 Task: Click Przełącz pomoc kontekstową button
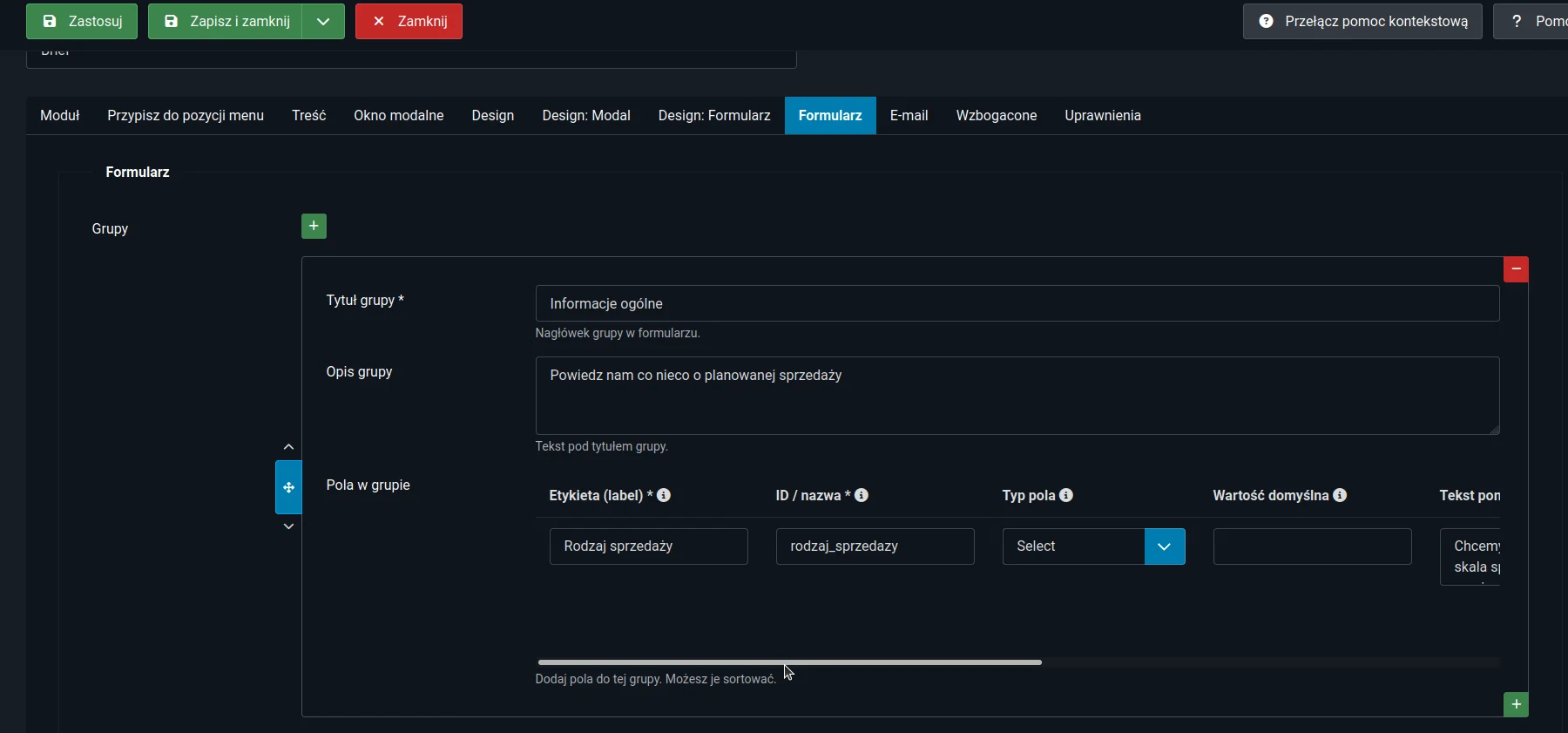tap(1362, 21)
